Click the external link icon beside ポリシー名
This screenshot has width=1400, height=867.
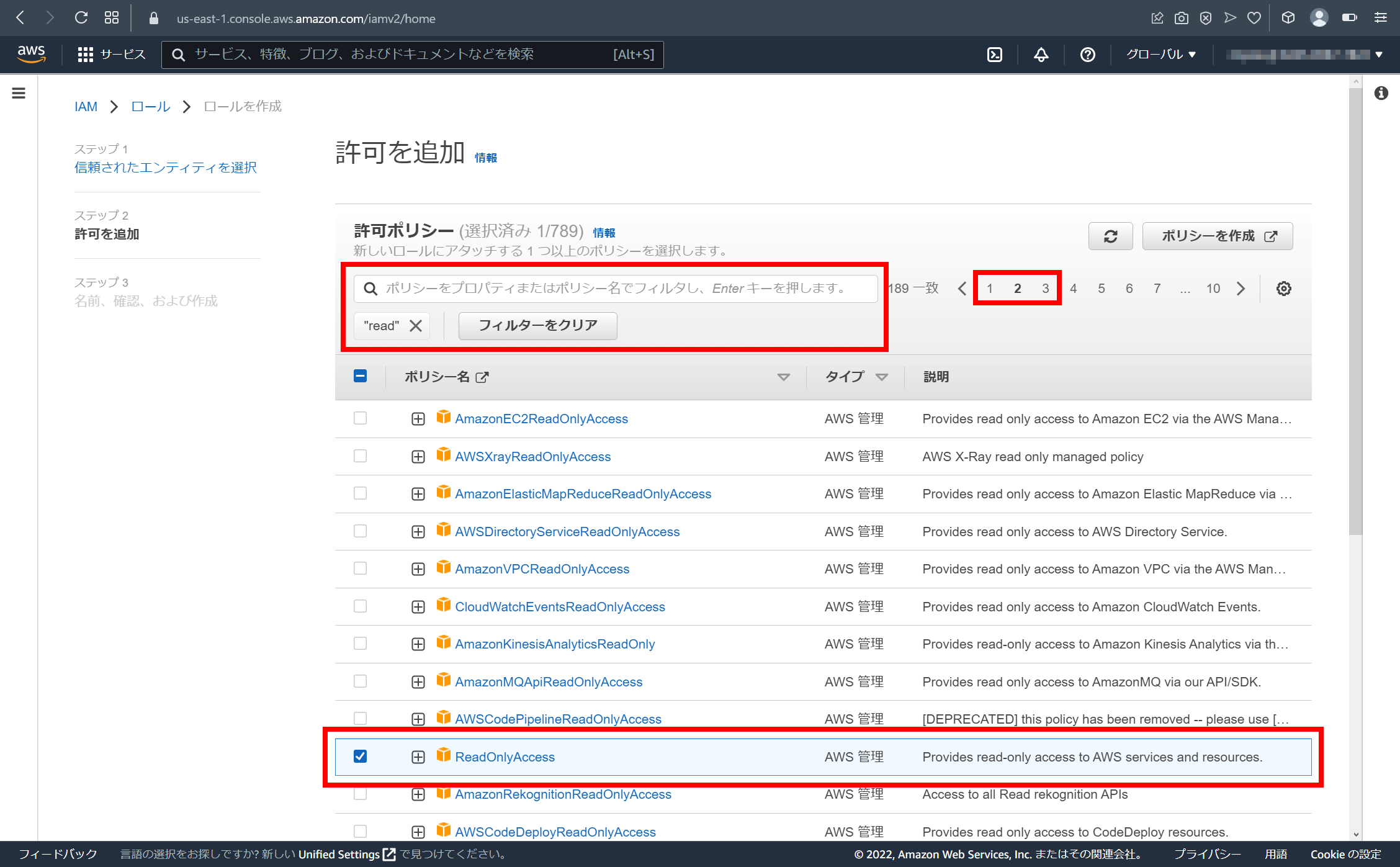[x=482, y=377]
